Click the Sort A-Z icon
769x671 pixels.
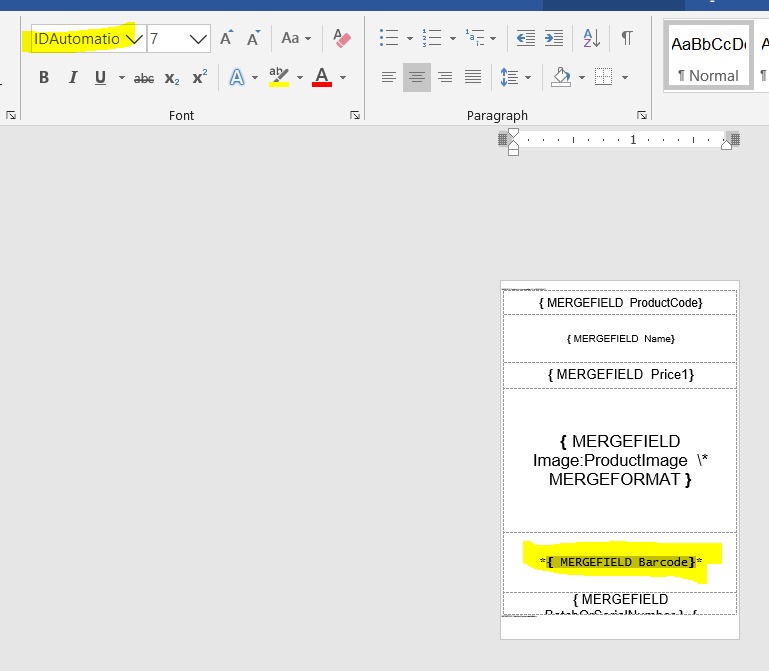(x=591, y=39)
